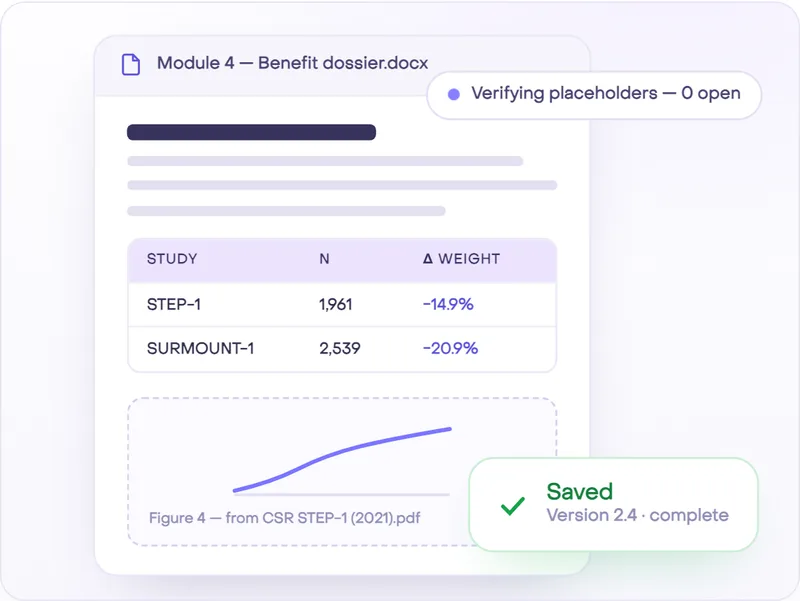Open Module 4 — Benefit dossier.docx title
This screenshot has width=800, height=601.
[x=292, y=63]
